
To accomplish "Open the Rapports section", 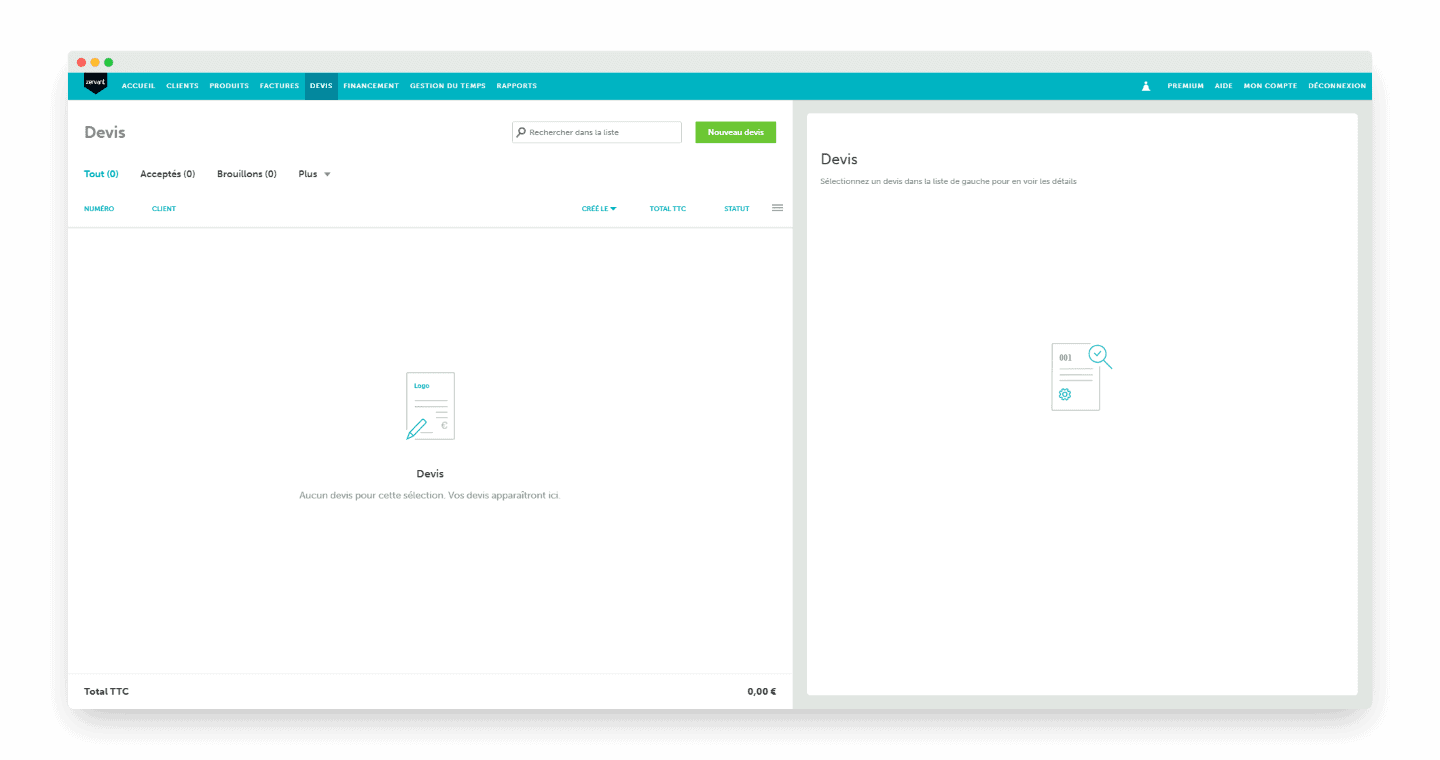I will 517,86.
